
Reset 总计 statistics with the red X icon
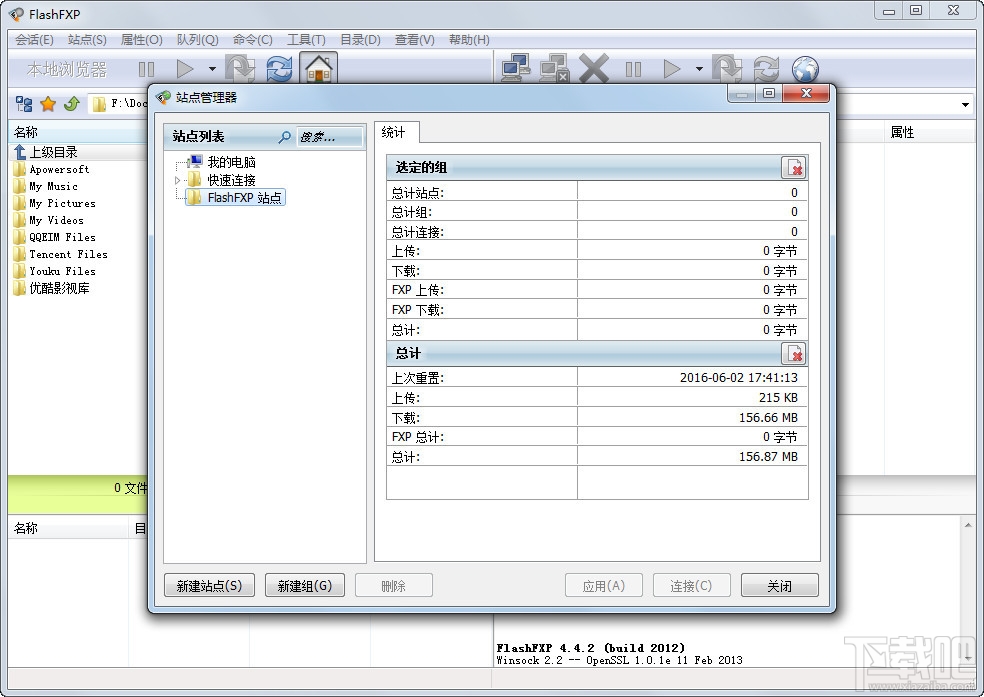click(795, 353)
